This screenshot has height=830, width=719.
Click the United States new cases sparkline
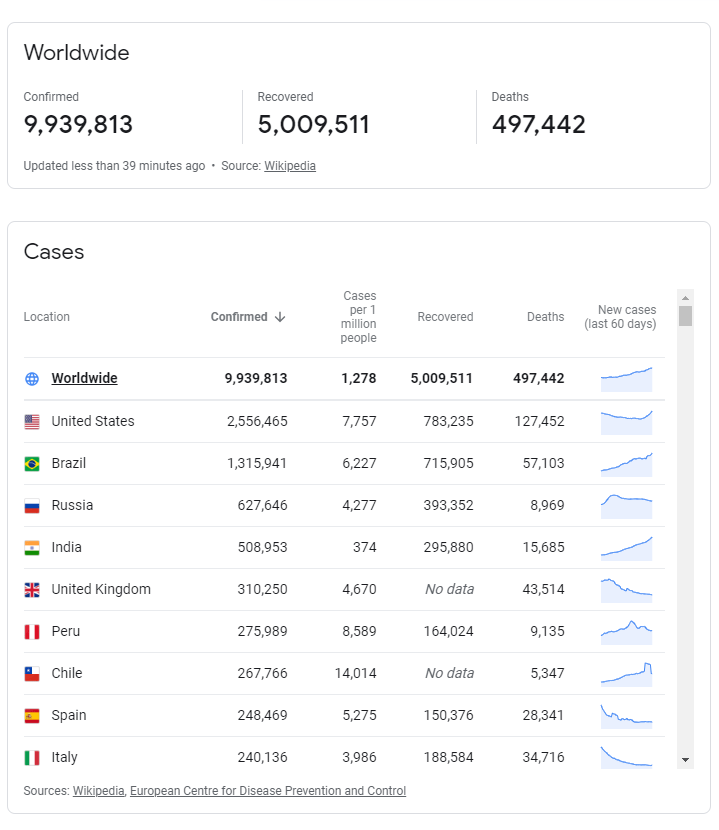coord(626,422)
